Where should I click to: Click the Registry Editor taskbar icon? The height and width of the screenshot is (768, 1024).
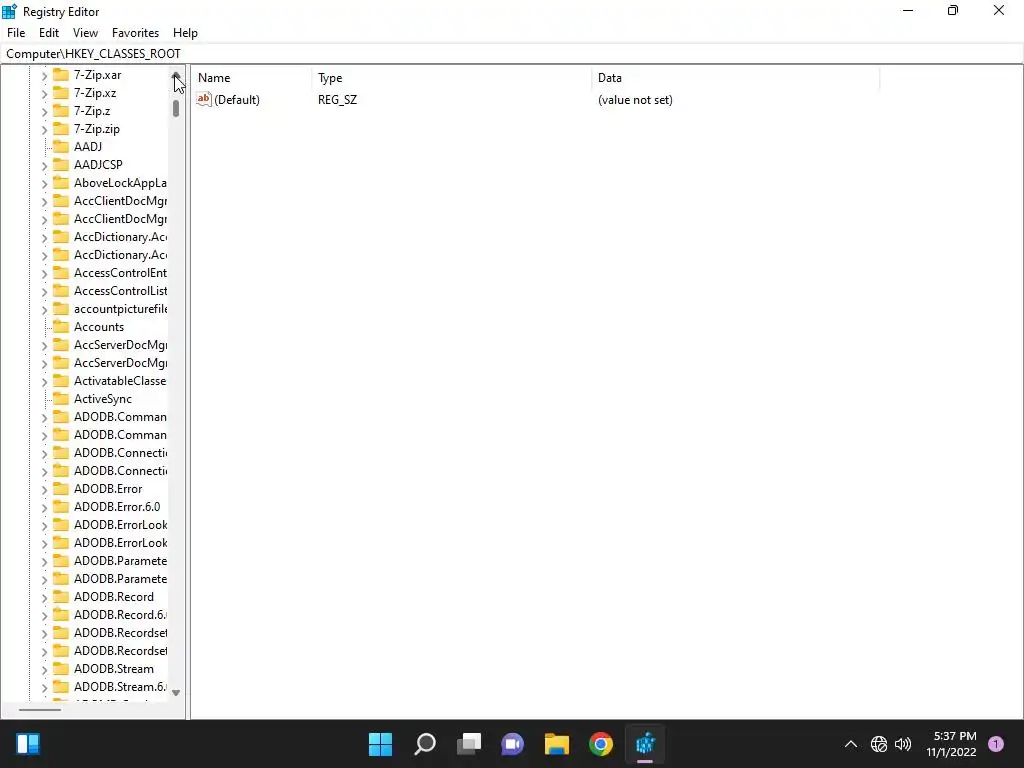645,744
